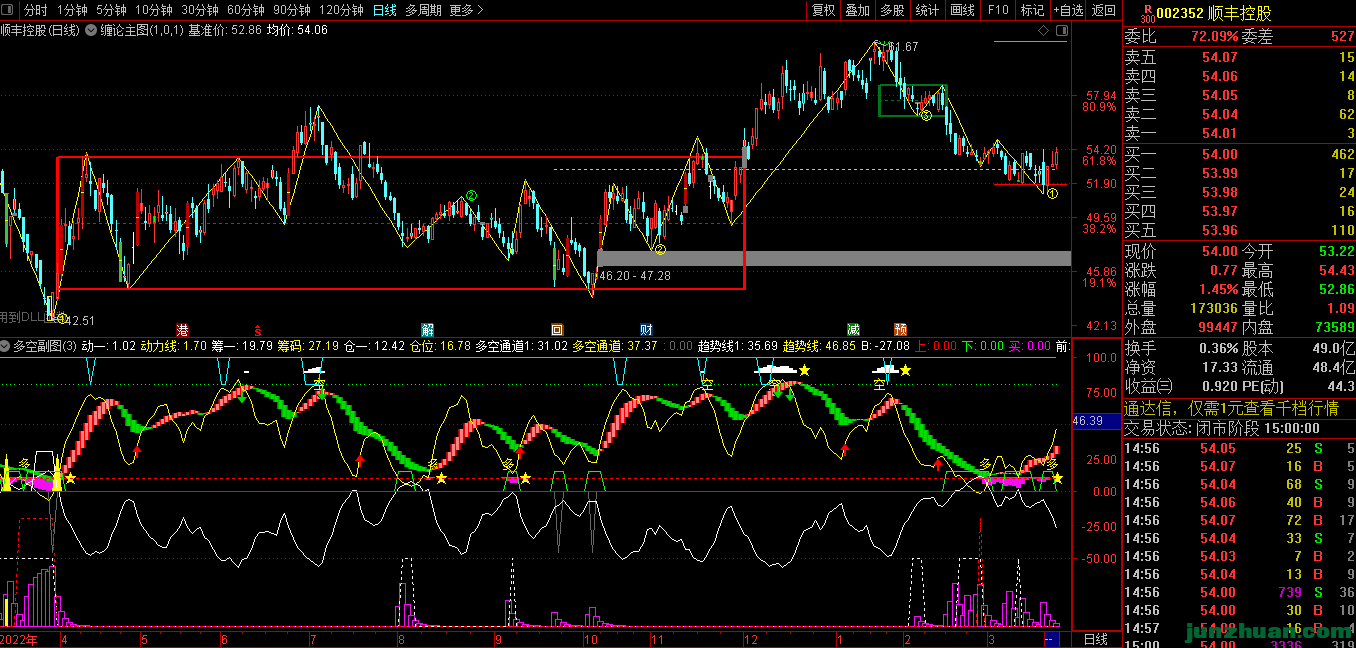Expand the 缠论主图 indicator dropdown arrow

(91, 30)
